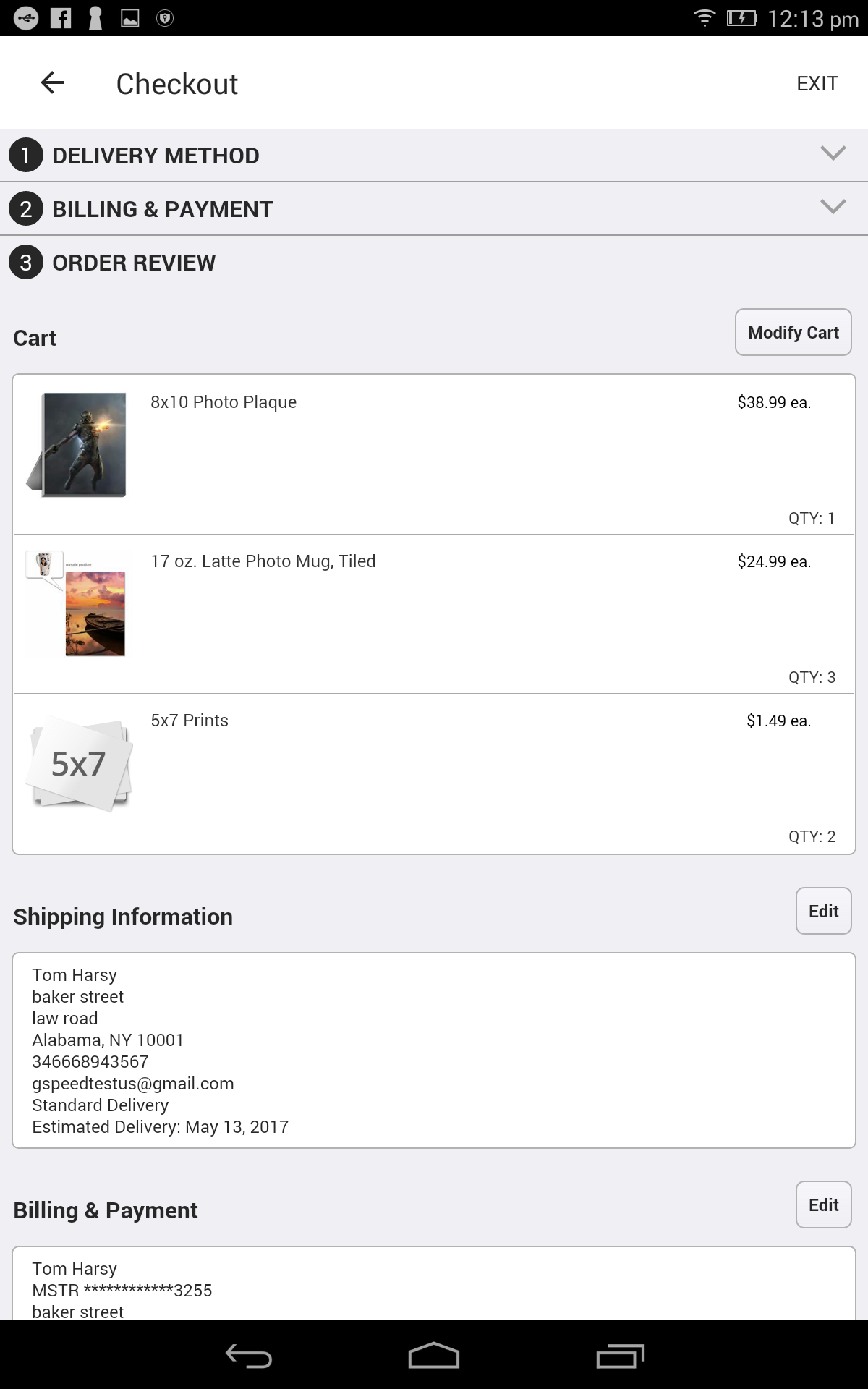This screenshot has width=868, height=1389.
Task: Tap the step 3 circle icon
Action: pyautogui.click(x=26, y=263)
